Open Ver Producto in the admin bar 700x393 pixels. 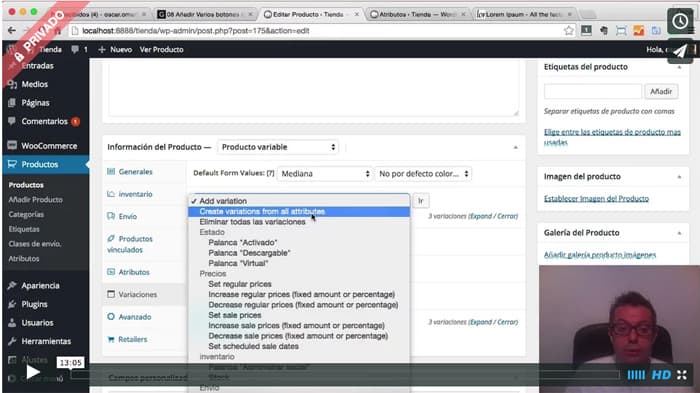(x=161, y=50)
